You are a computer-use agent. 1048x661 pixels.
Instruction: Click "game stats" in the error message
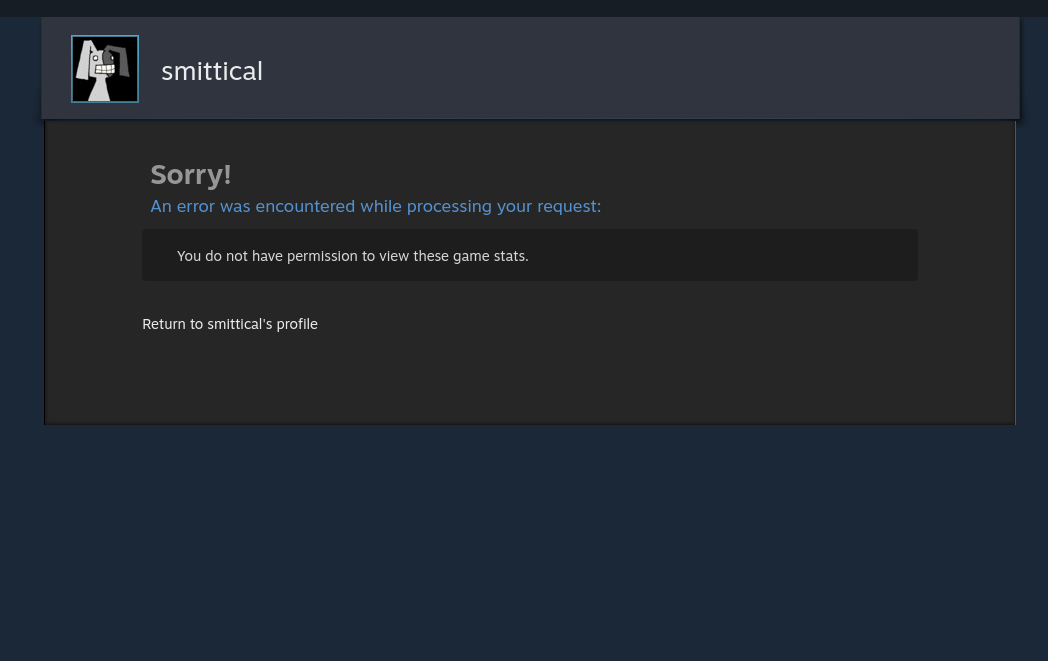pyautogui.click(x=489, y=256)
